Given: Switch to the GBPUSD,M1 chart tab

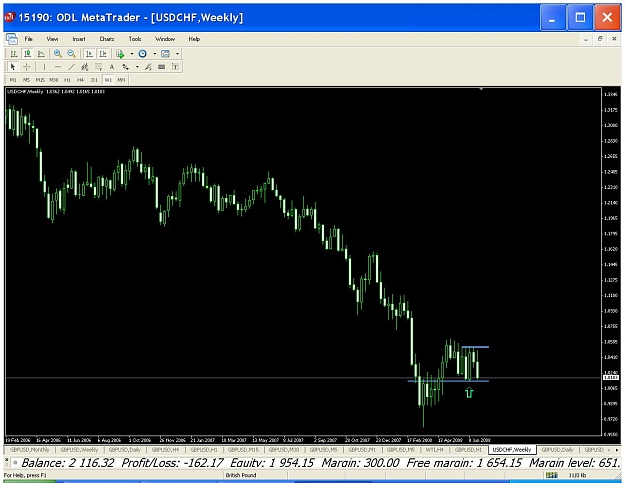Looking at the screenshot, I should point(362,450).
